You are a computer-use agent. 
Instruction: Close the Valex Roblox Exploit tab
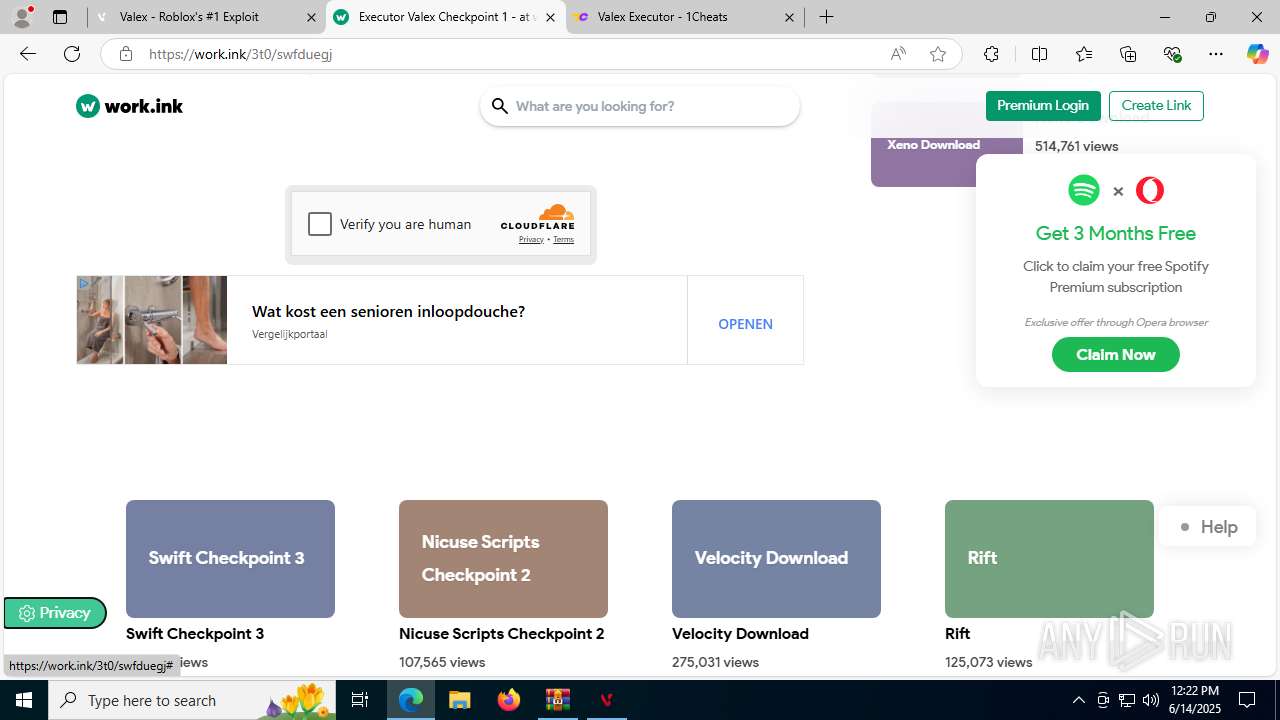[311, 17]
